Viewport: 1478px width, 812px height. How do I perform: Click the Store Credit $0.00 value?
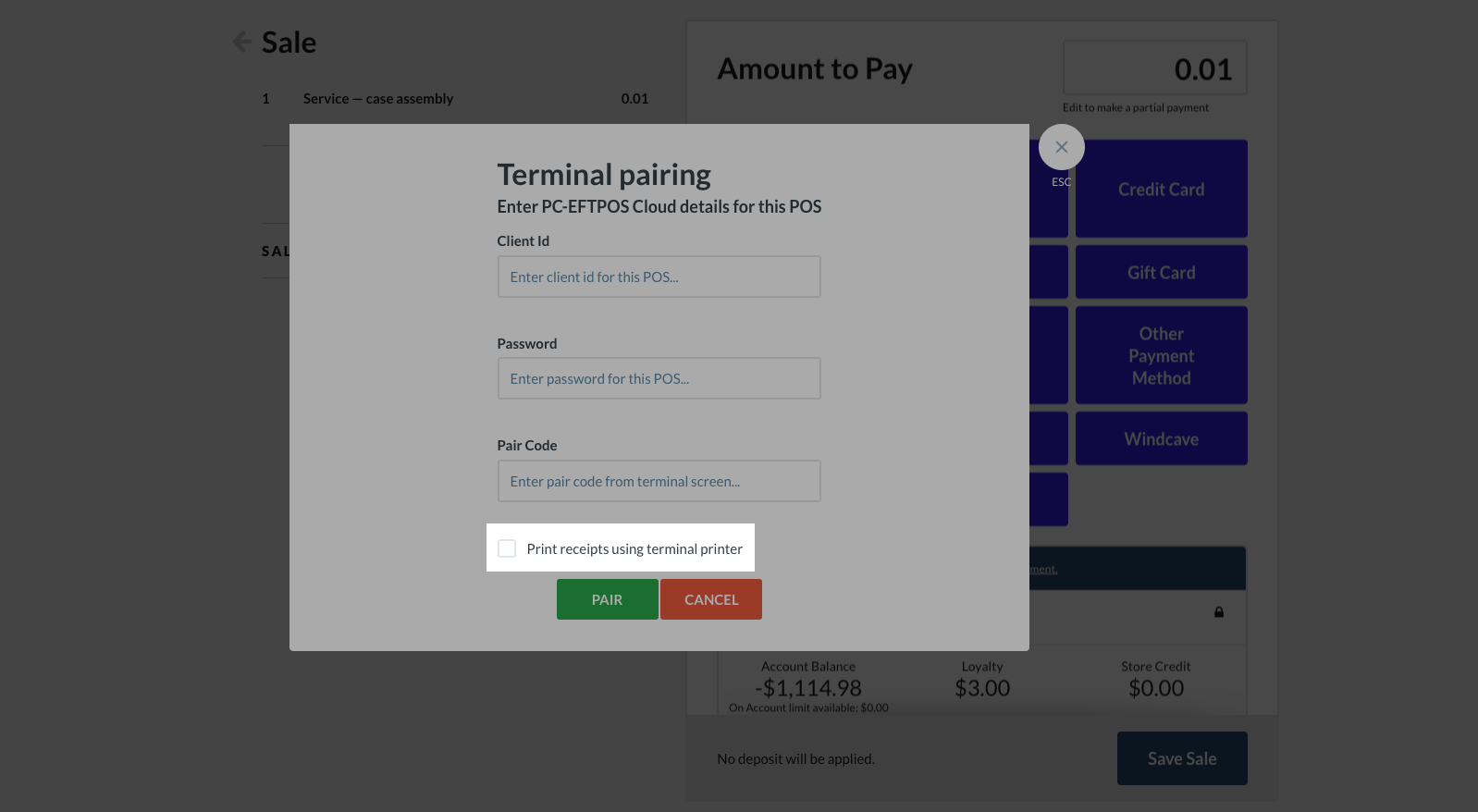coord(1156,688)
